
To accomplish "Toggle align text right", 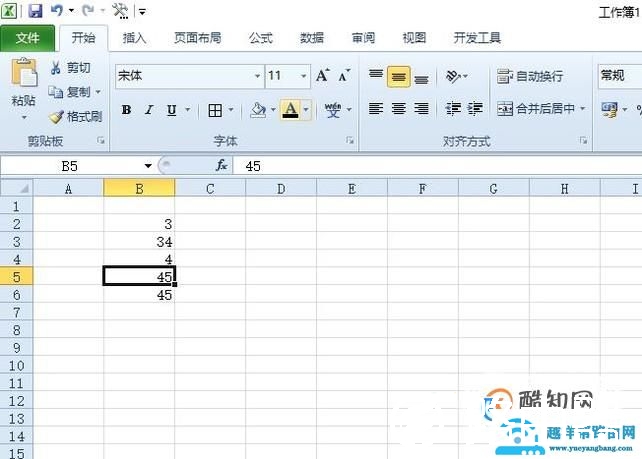I will point(421,109).
